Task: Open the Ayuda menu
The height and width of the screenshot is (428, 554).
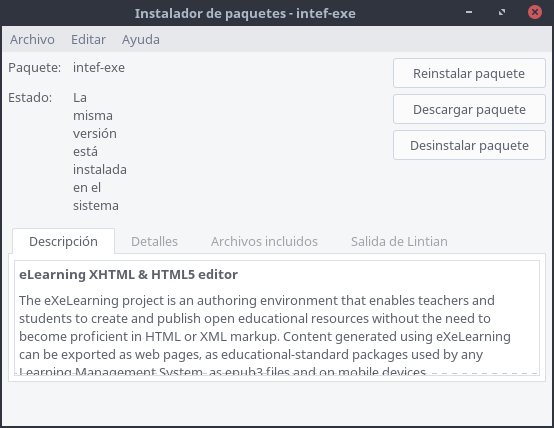Action: 141,40
